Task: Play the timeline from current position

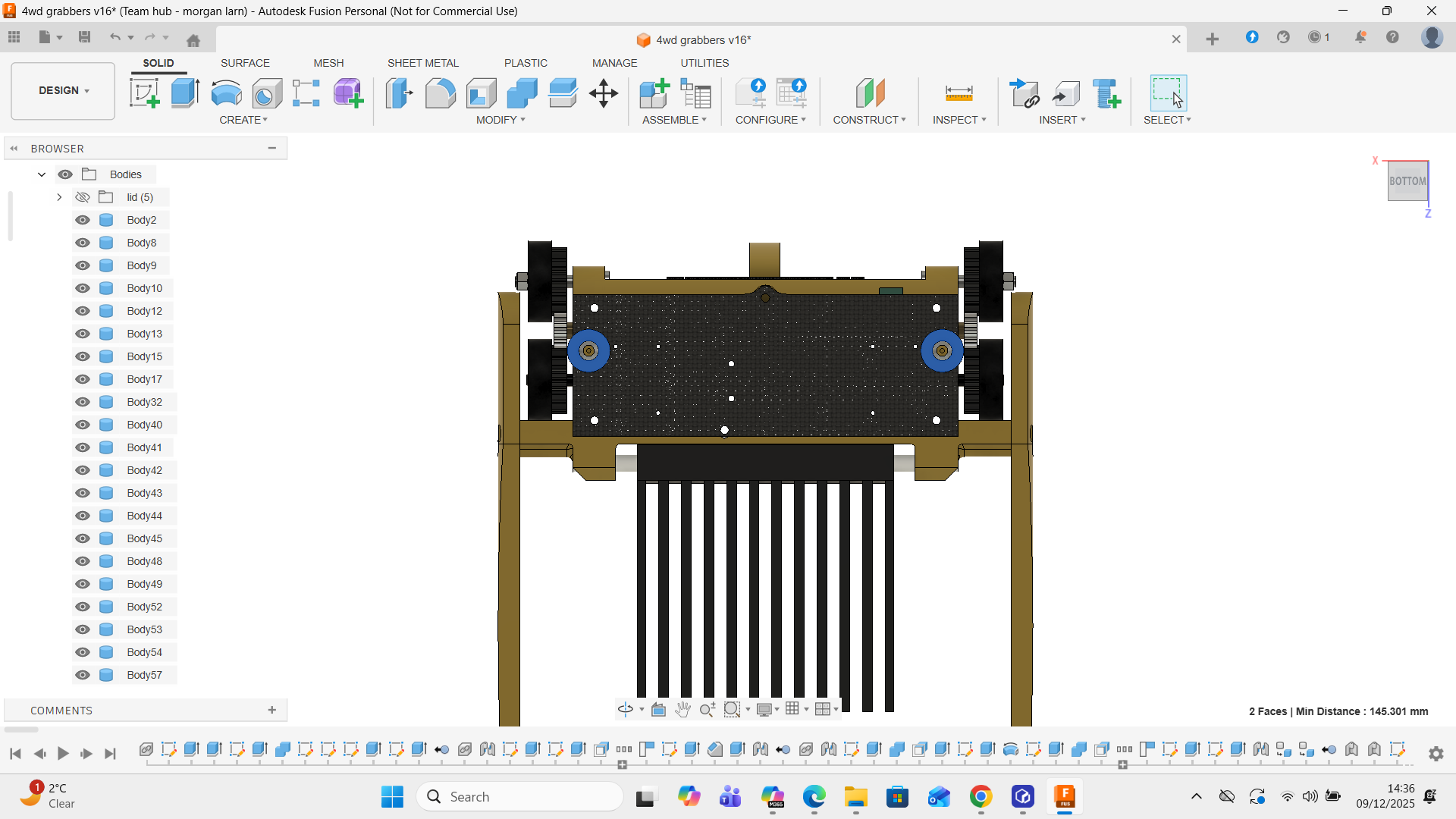Action: 63,753
